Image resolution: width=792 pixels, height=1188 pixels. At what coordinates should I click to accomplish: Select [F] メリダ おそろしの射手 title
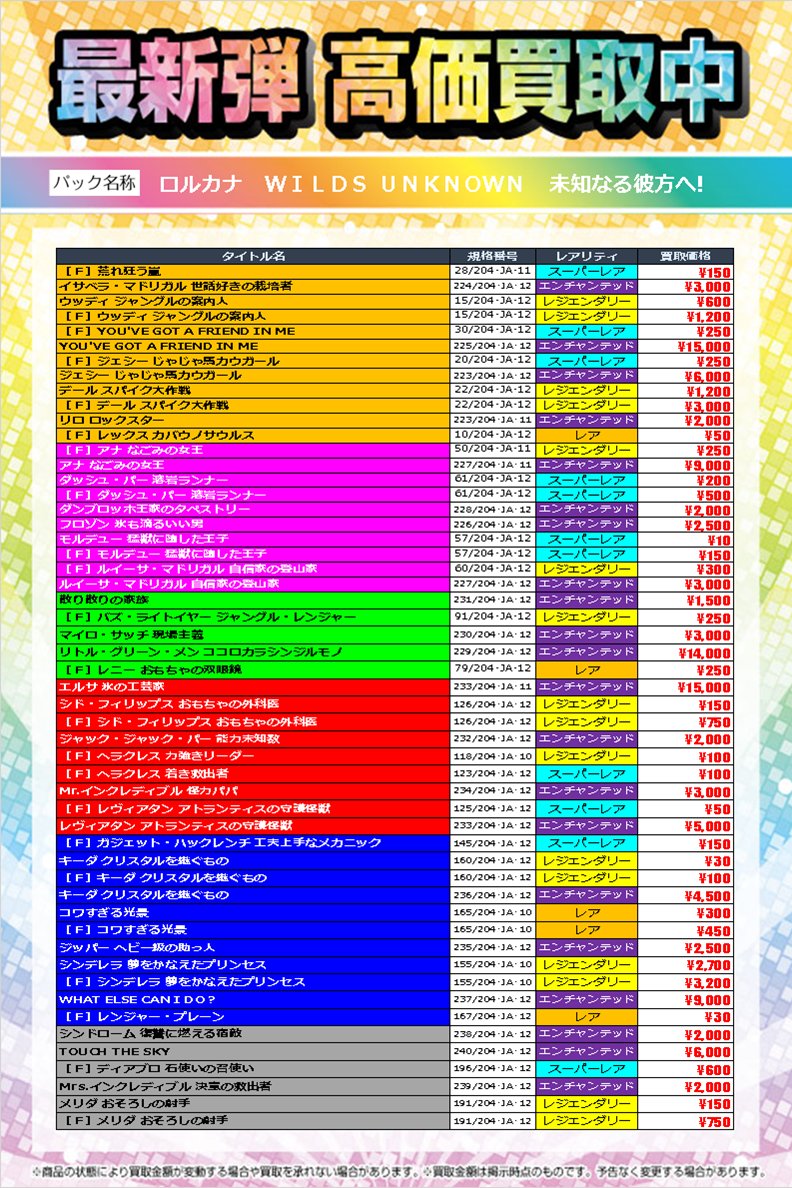point(253,1121)
